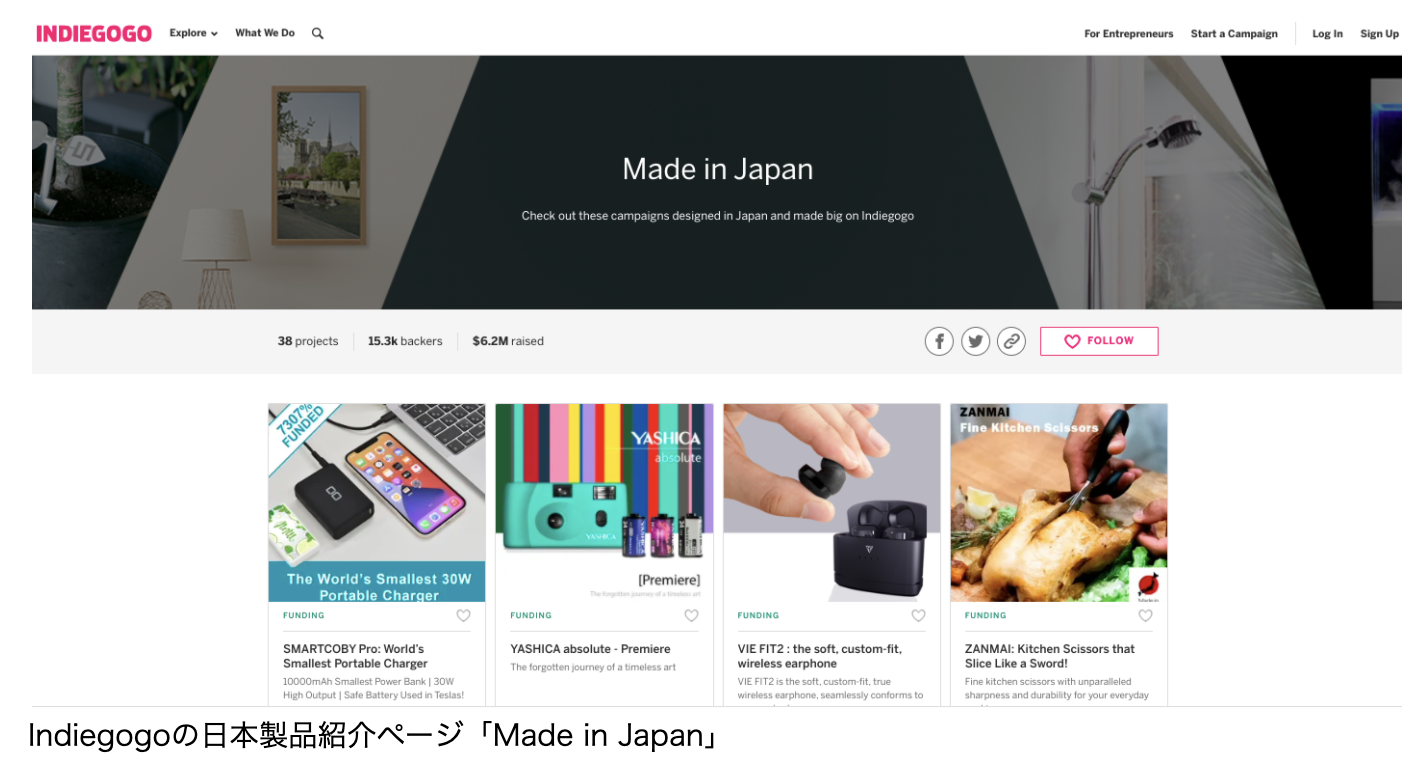
Task: Go to For Entrepreneurs page
Action: [x=1128, y=34]
